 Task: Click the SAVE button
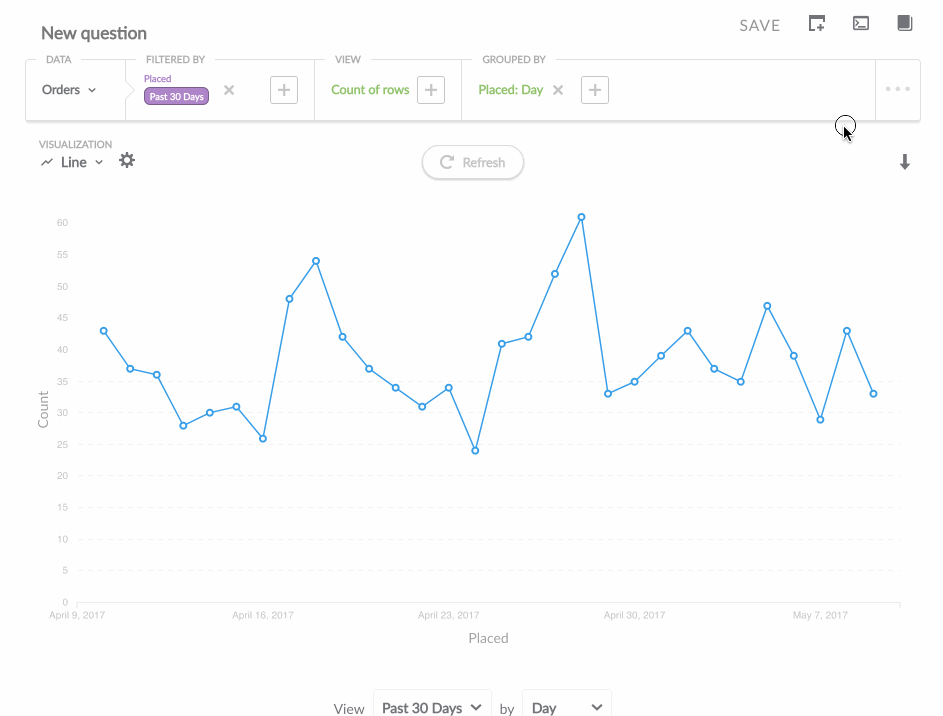pos(759,26)
